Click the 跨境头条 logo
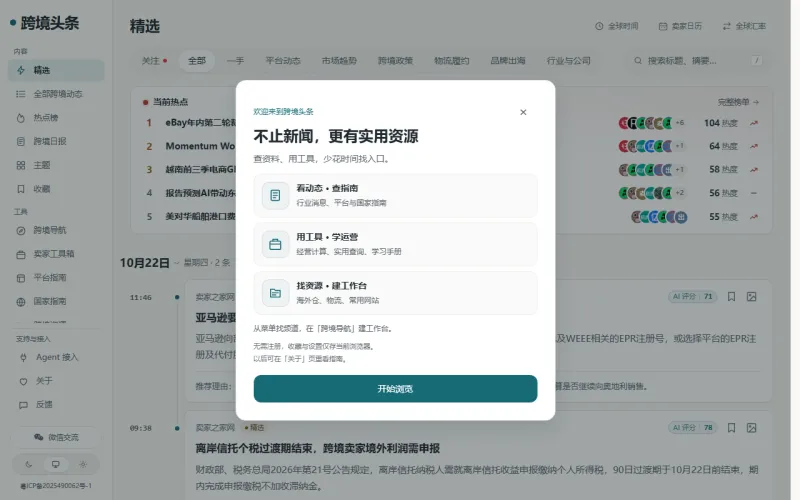800x500 pixels. click(x=44, y=23)
